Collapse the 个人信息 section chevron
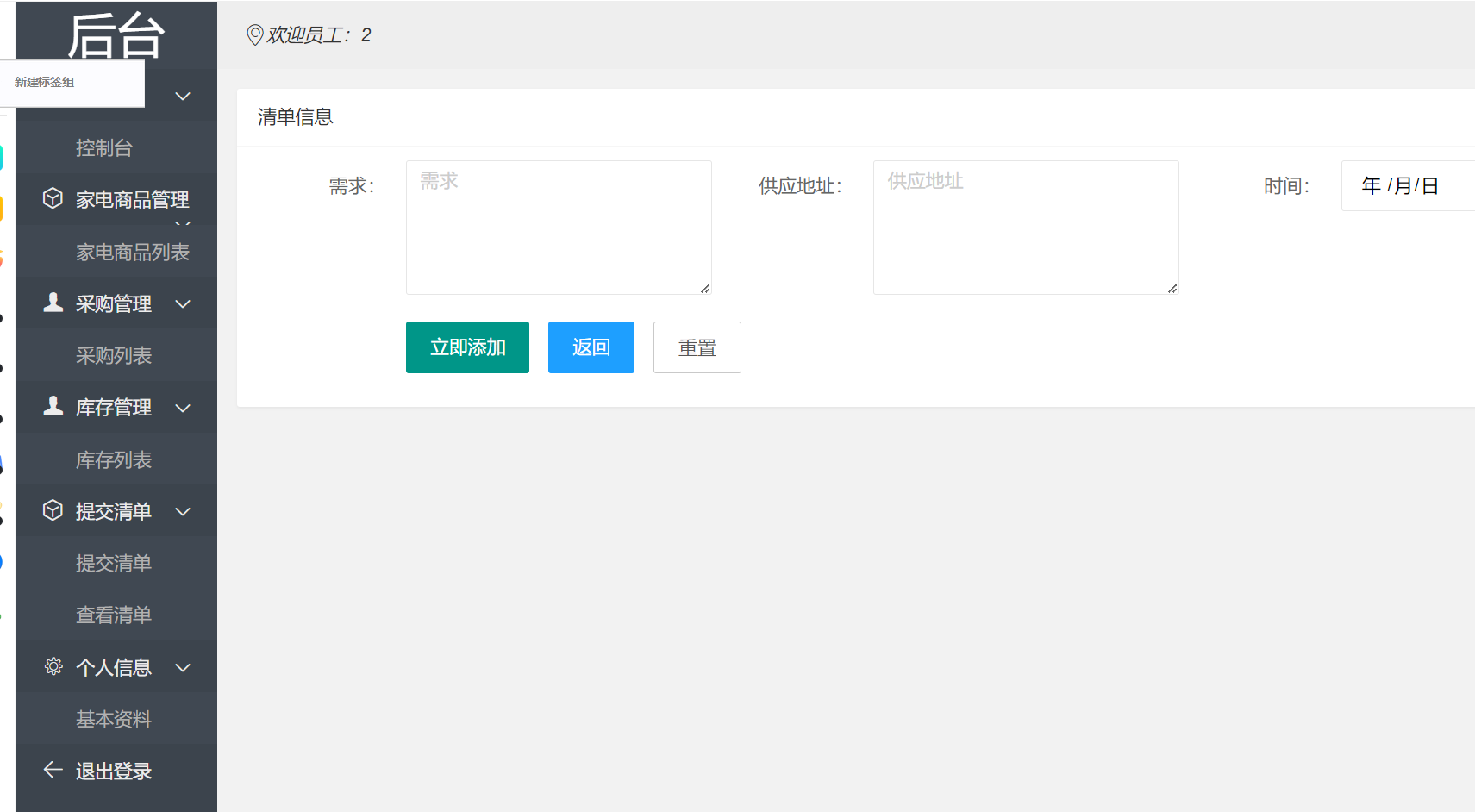Viewport: 1475px width, 812px height. click(x=182, y=667)
